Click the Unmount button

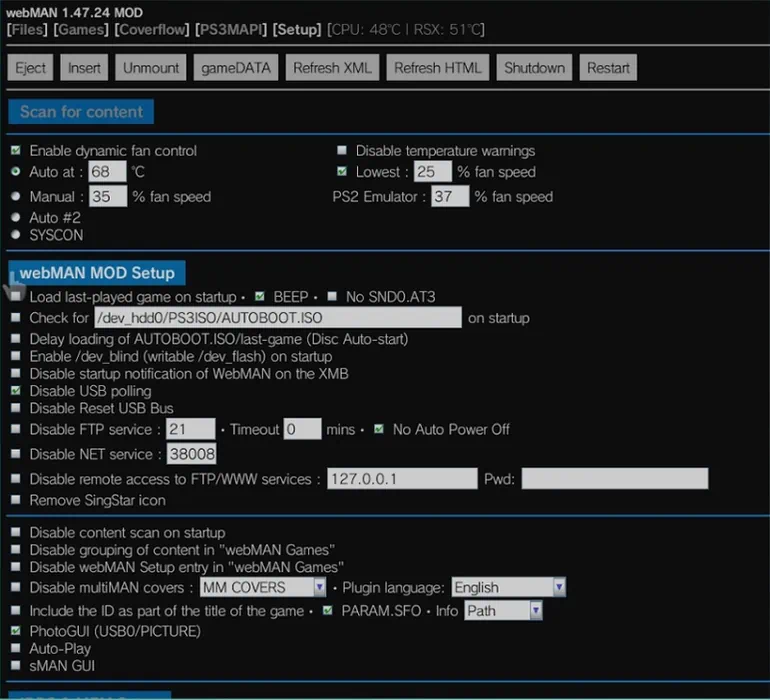click(x=151, y=68)
